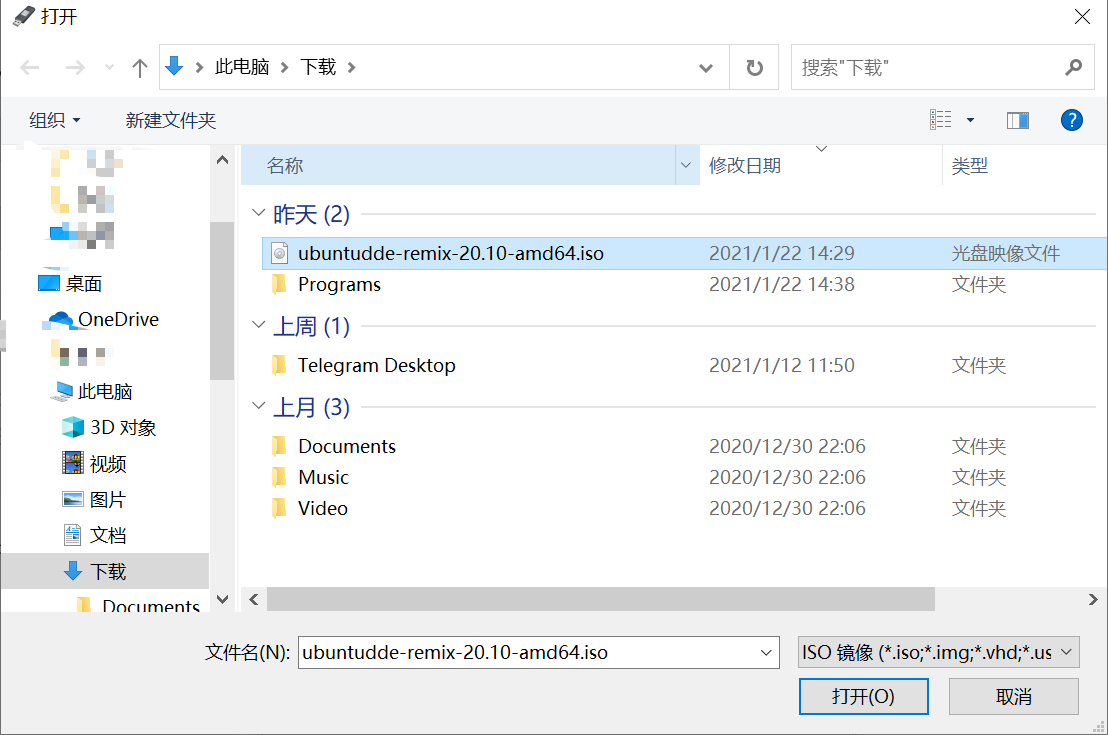The height and width of the screenshot is (735, 1108).
Task: Click the 打开 button
Action: (863, 696)
